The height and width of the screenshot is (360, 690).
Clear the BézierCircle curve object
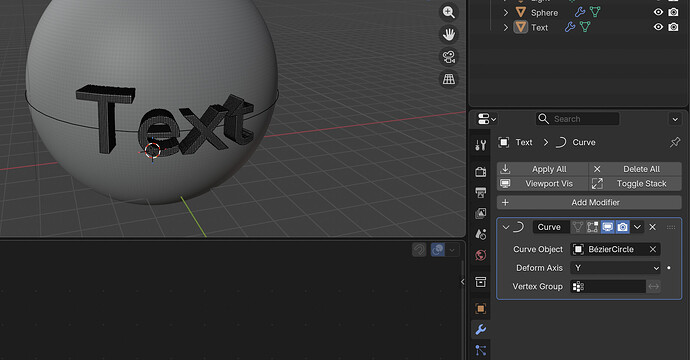[653, 250]
